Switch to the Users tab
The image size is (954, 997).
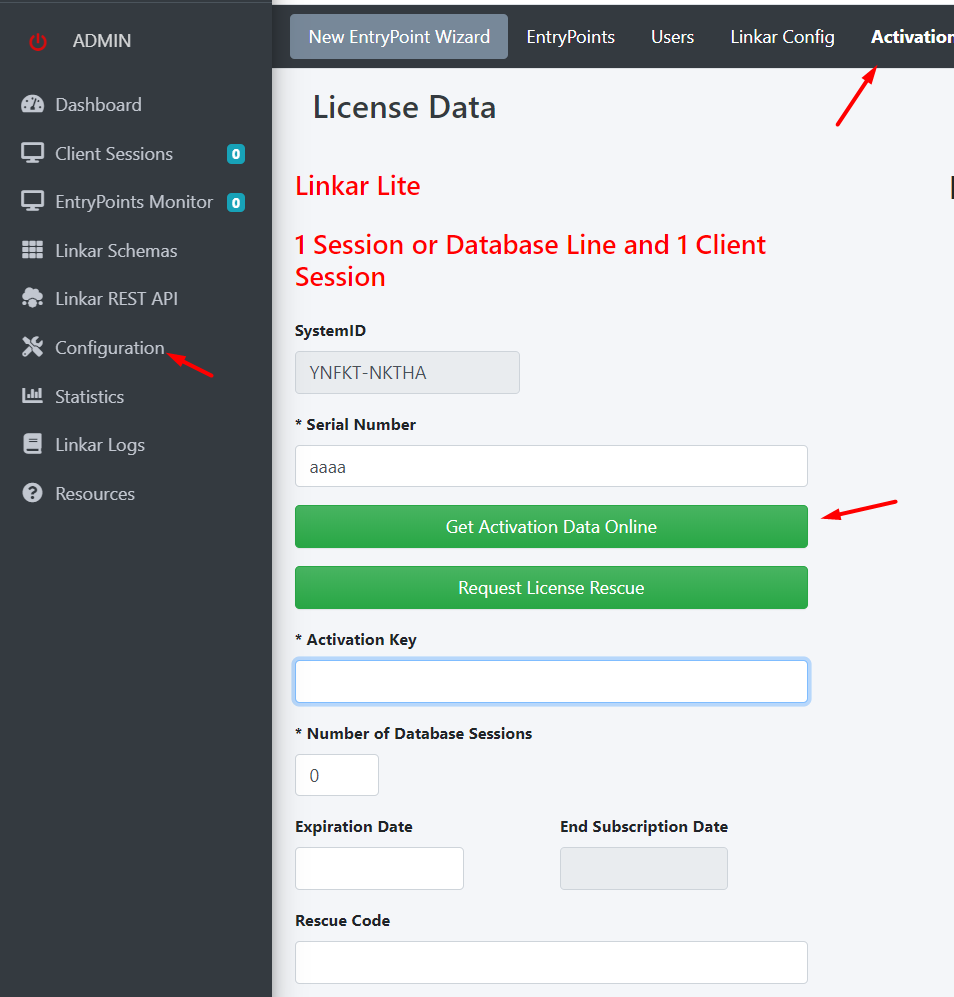[672, 37]
